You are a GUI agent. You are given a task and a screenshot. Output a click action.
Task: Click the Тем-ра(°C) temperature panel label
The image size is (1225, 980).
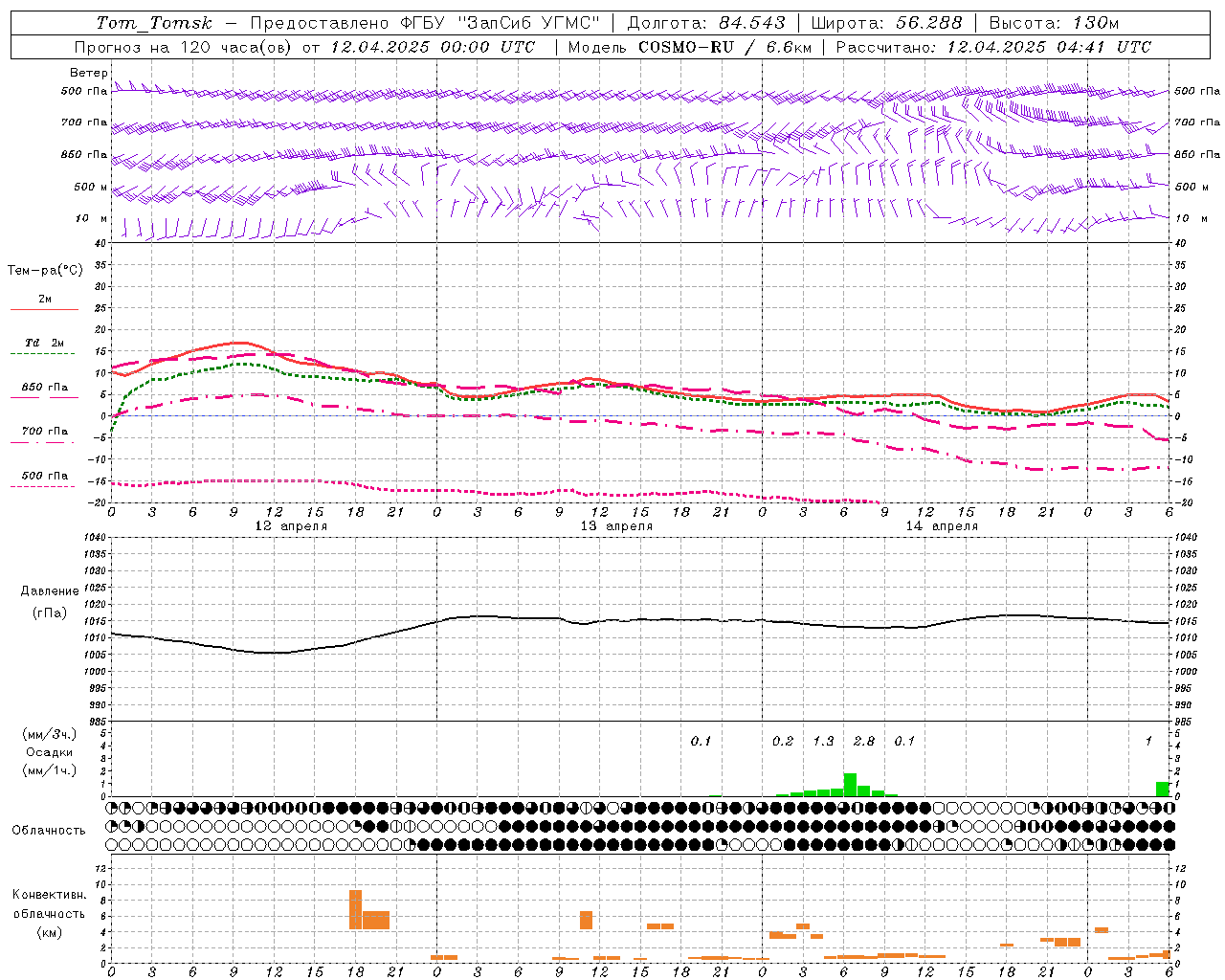tap(45, 271)
